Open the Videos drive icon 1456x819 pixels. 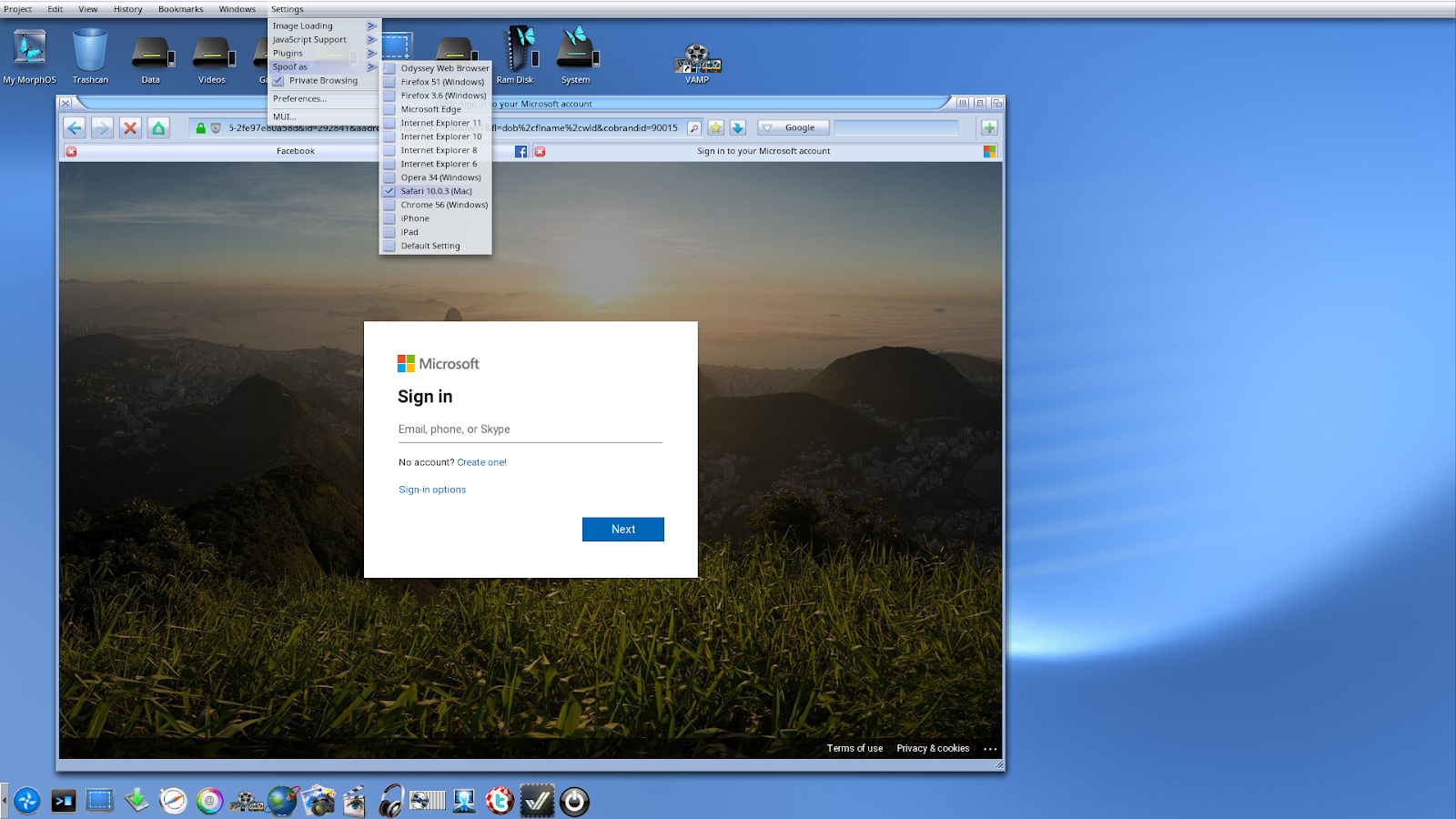click(x=212, y=60)
